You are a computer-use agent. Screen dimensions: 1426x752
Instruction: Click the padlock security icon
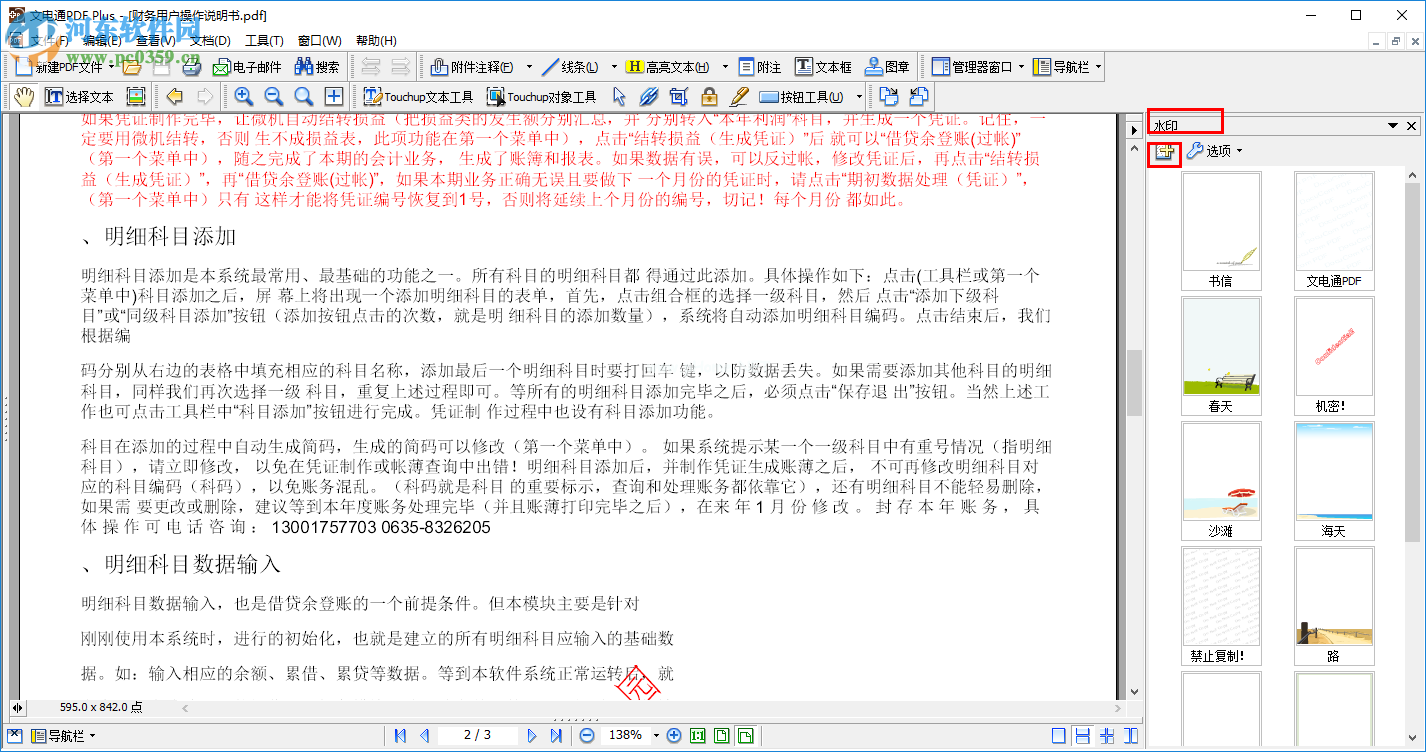click(x=709, y=97)
